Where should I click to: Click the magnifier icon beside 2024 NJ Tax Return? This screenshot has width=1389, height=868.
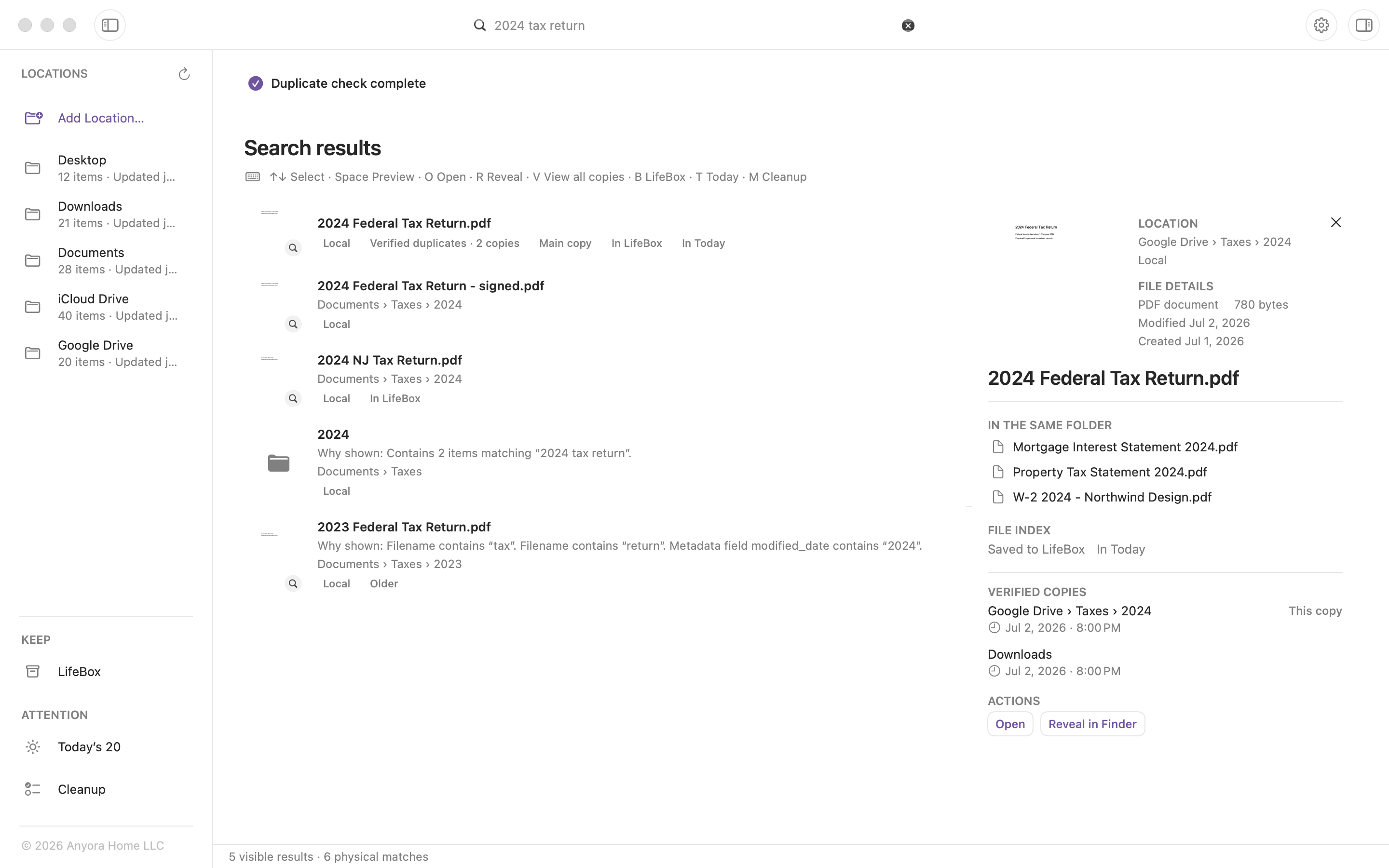[x=293, y=398]
